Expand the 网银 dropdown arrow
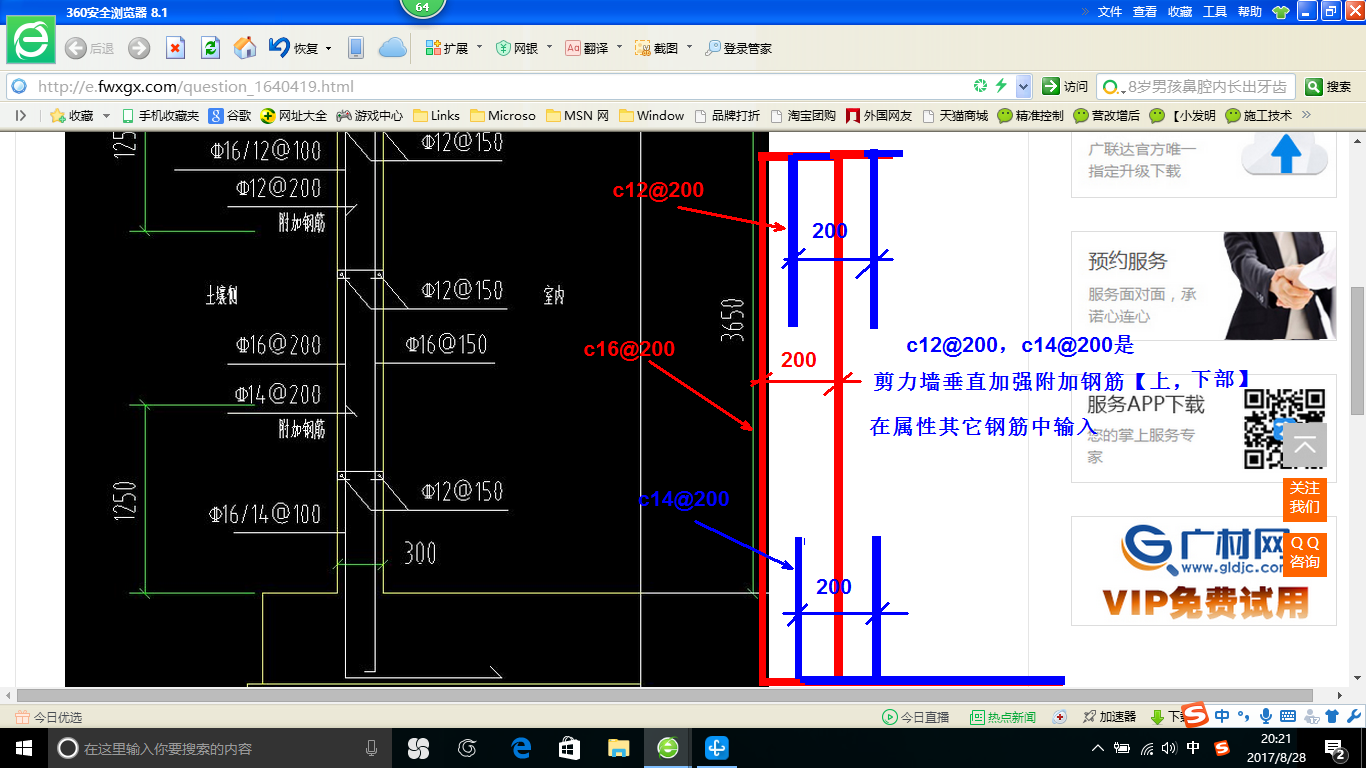The width and height of the screenshot is (1366, 768). tap(549, 47)
